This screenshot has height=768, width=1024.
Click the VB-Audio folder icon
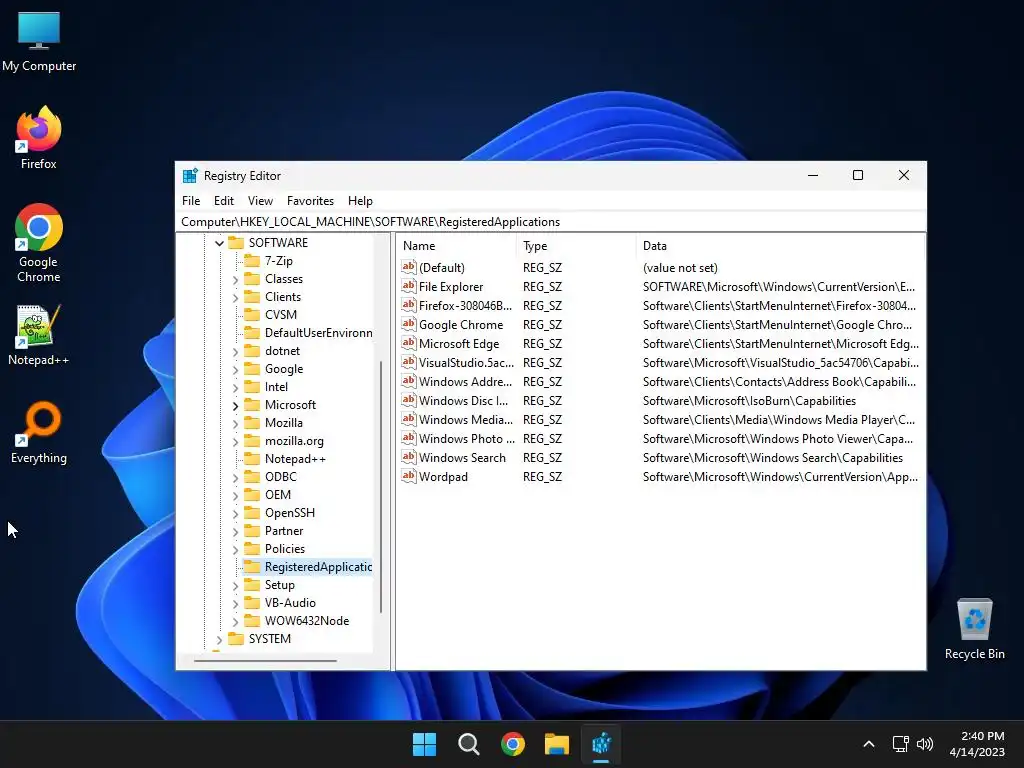pos(252,603)
